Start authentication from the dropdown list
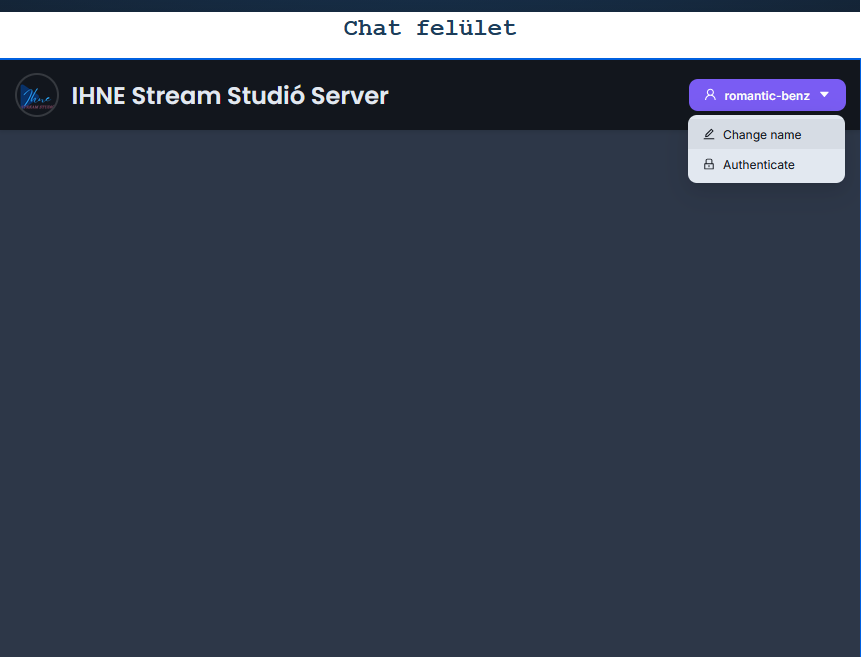Viewport: 861px width, 657px height. 759,164
